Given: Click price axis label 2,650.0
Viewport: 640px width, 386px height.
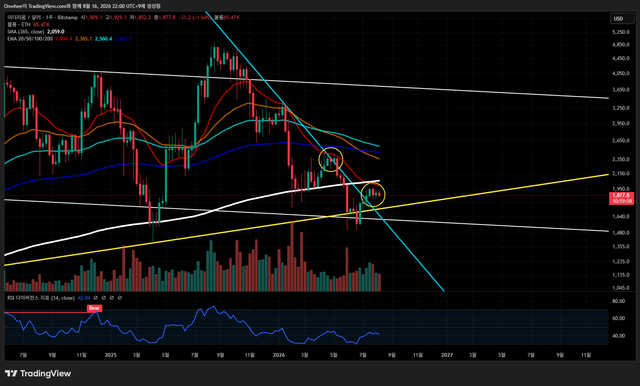Looking at the screenshot, I should (x=621, y=141).
